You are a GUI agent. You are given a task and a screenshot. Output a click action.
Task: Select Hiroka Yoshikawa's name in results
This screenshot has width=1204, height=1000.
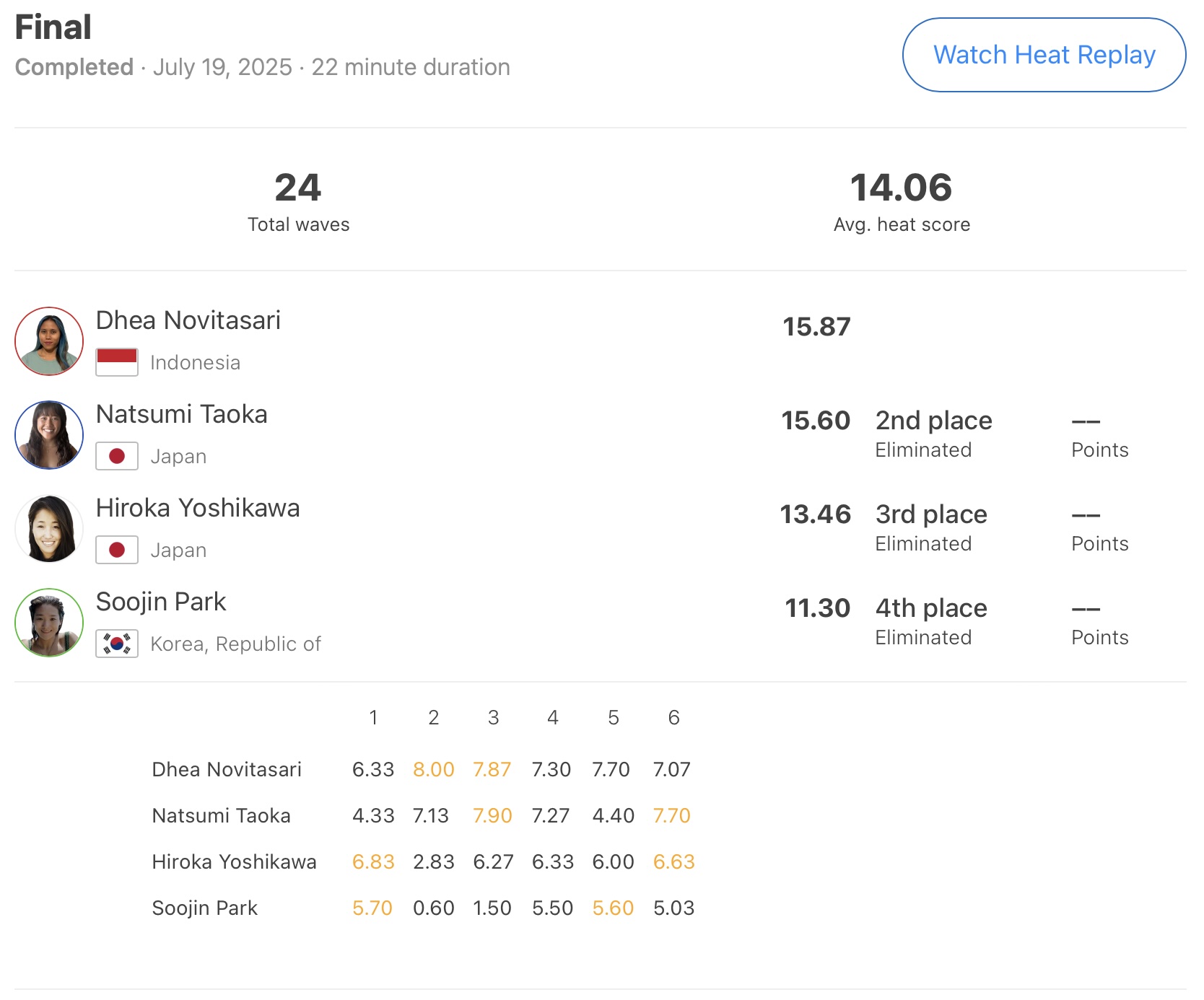[197, 508]
